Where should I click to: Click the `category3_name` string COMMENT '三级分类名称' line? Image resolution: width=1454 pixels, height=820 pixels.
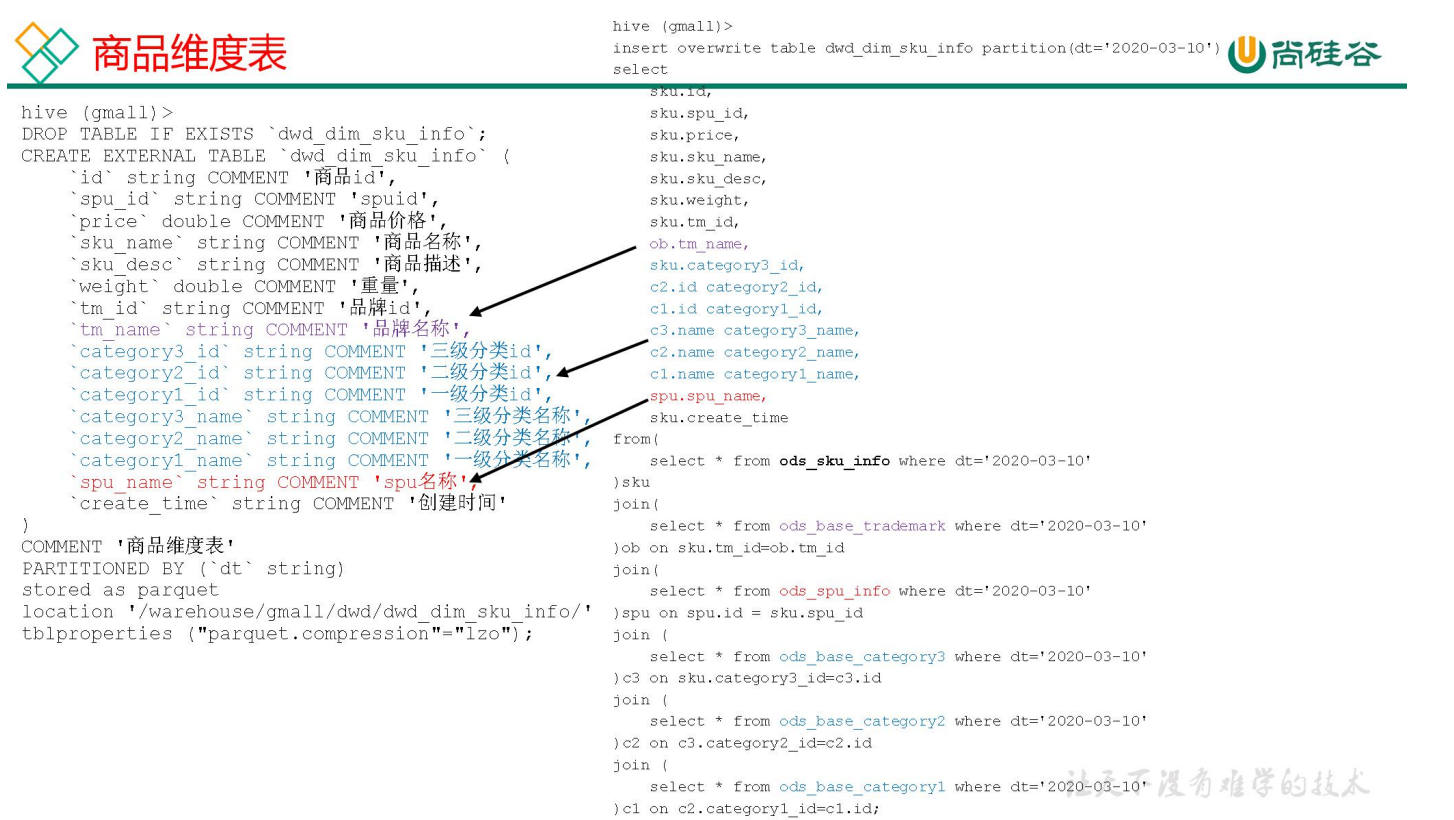pyautogui.click(x=331, y=417)
